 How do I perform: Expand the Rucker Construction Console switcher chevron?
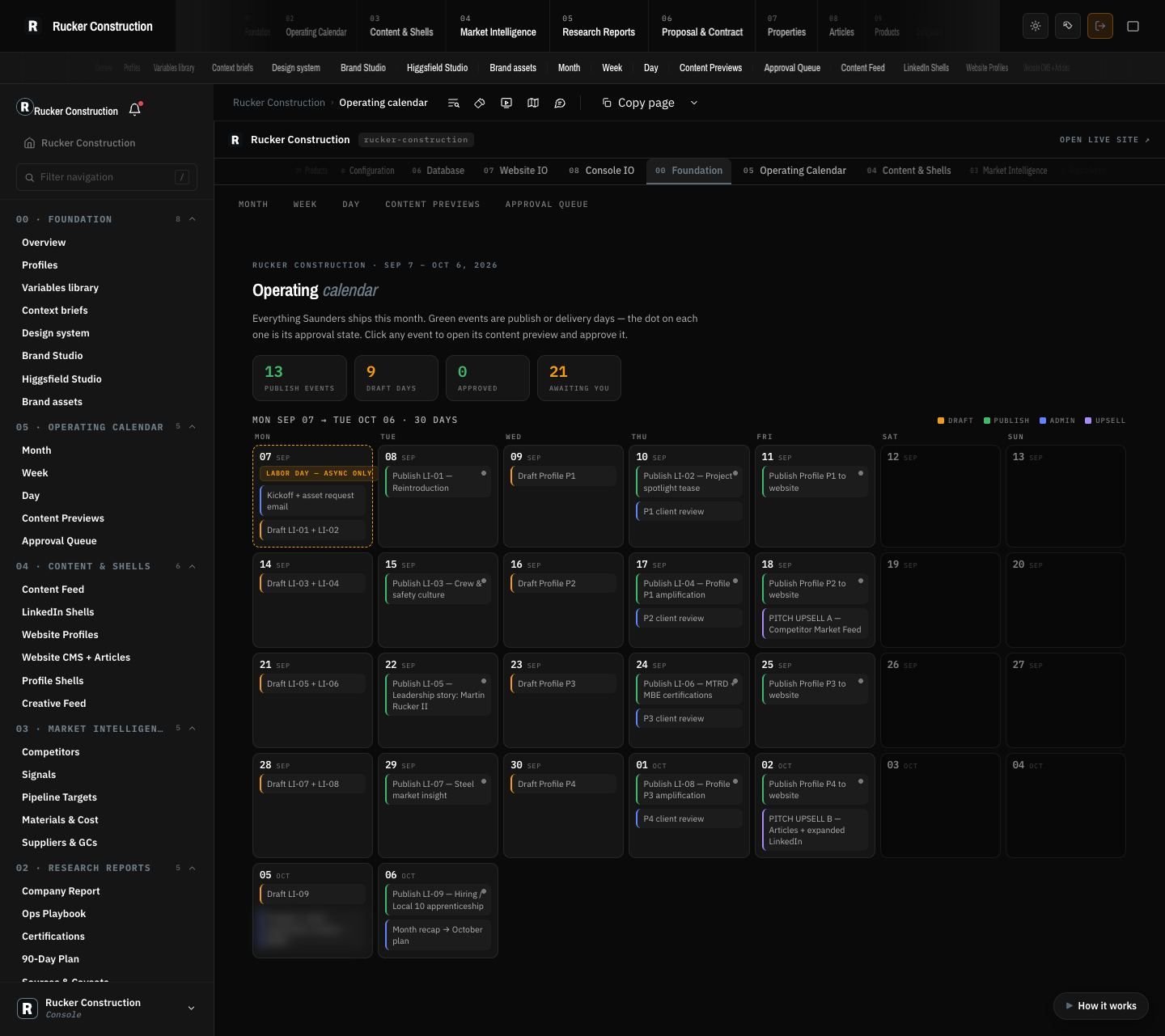191,1008
